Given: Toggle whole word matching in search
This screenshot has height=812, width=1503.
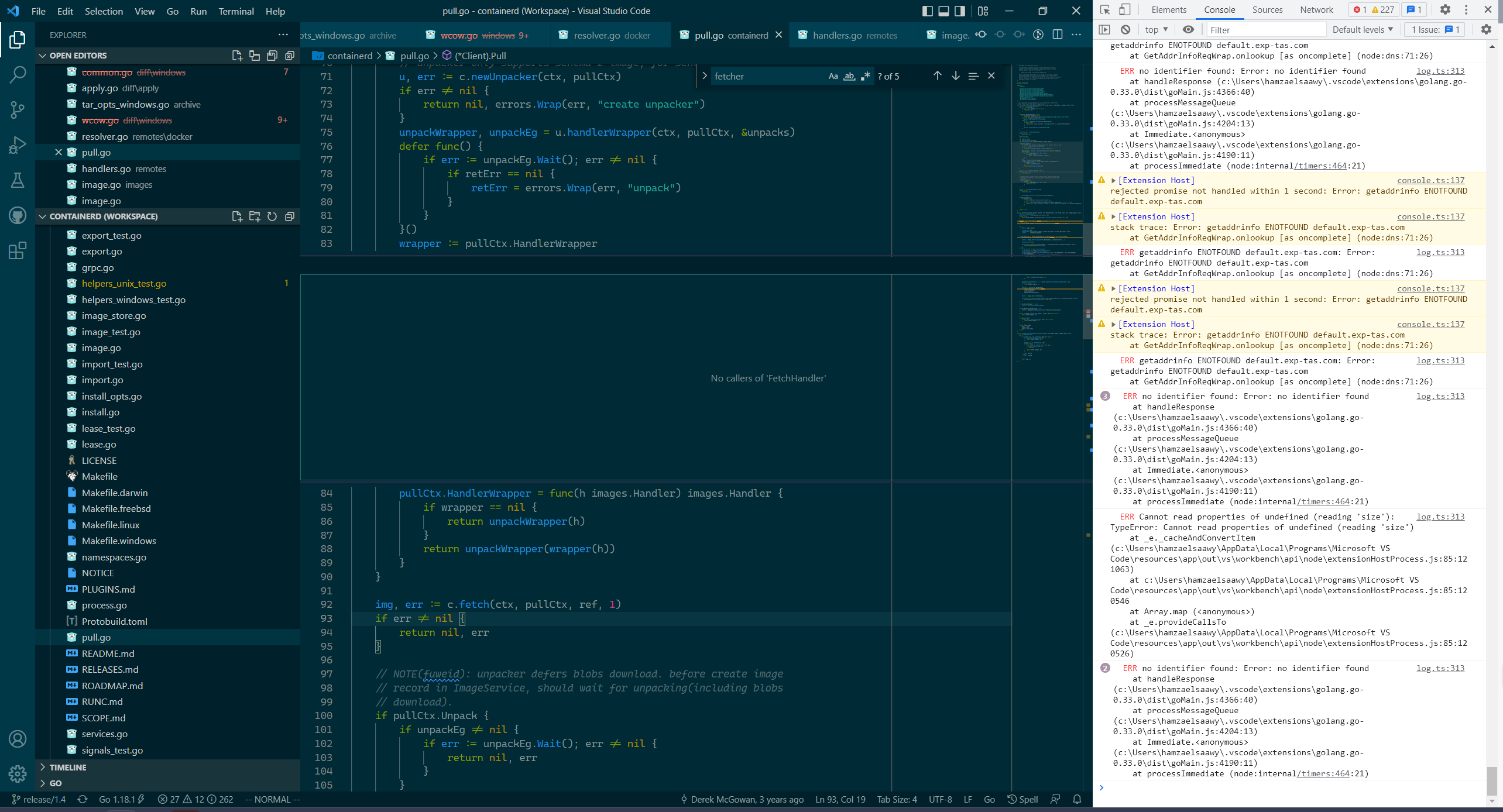Looking at the screenshot, I should [849, 76].
